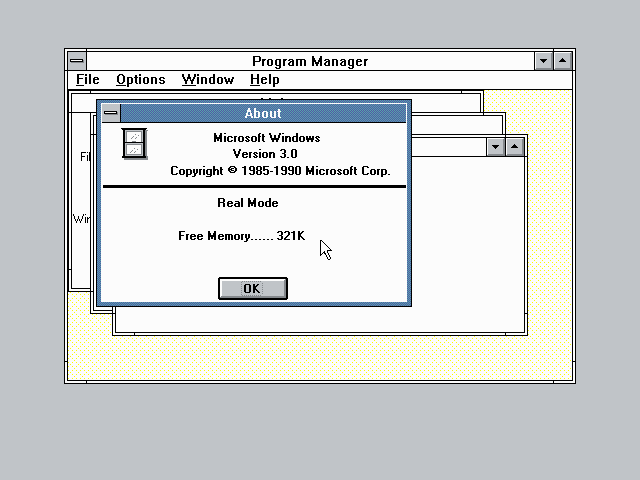Open the About dialog's control-menu box
Screen dimensions: 640x480
coord(111,113)
